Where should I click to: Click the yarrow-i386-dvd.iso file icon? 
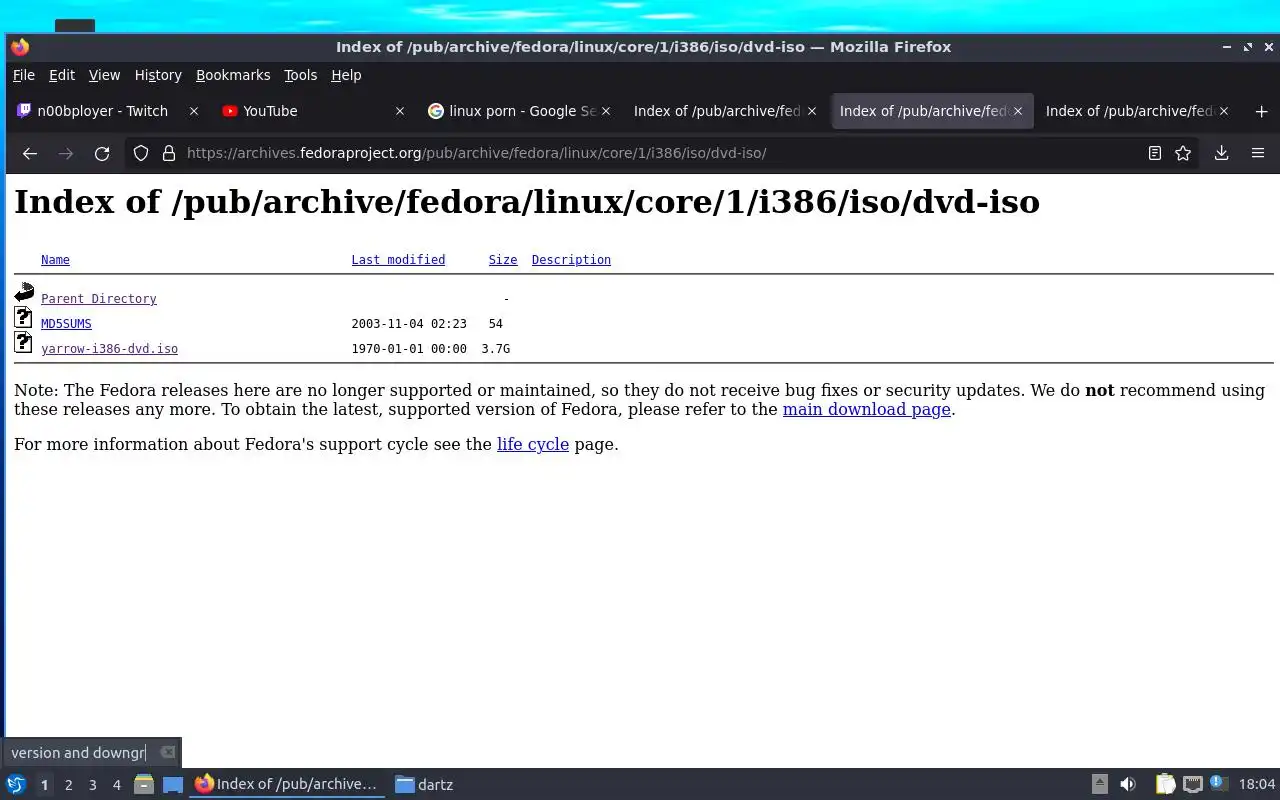click(23, 343)
